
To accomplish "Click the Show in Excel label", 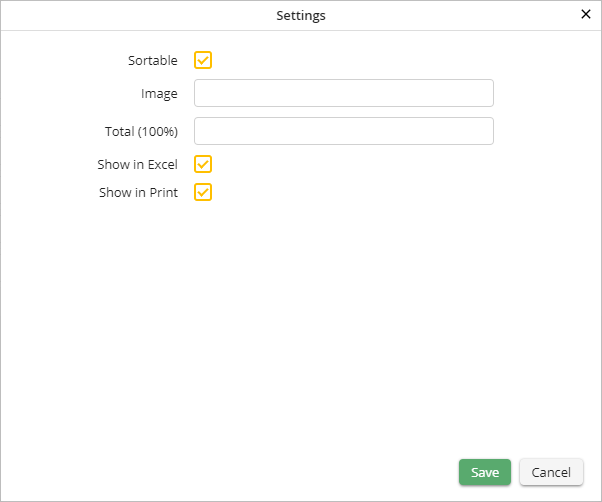I will 137,165.
